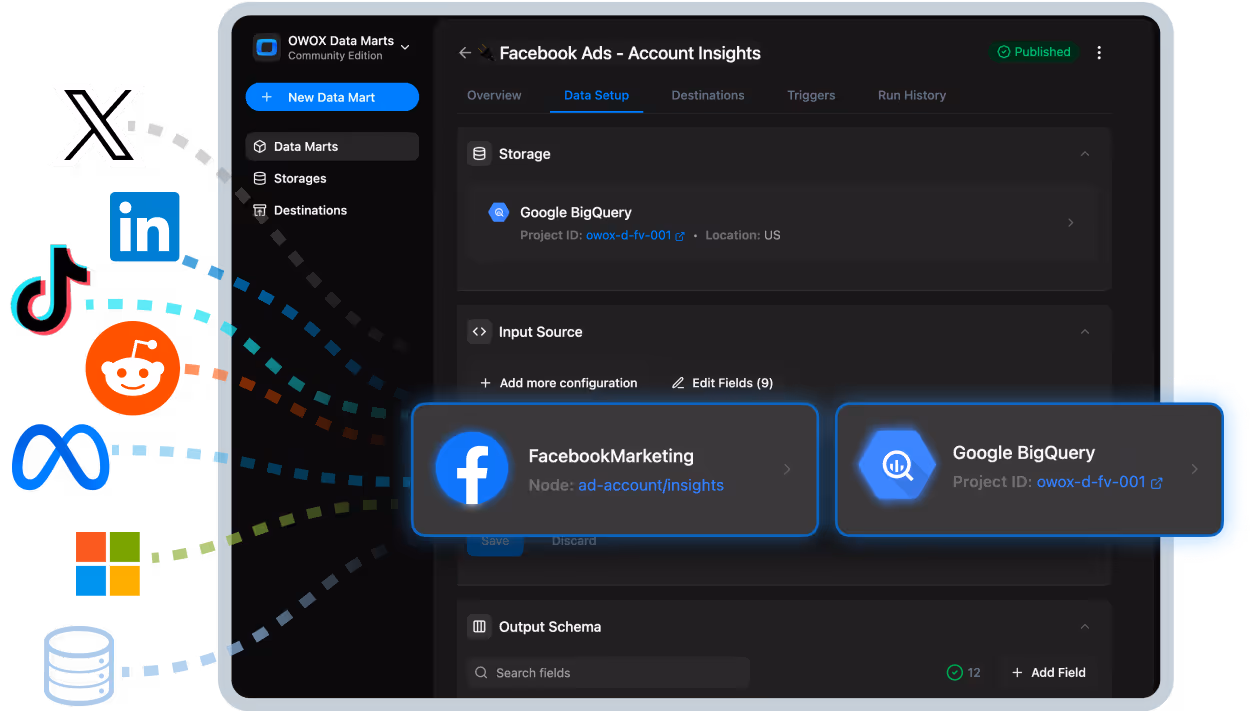Viewport: 1250px width, 711px height.
Task: Open highlighted Google BigQuery card chevron
Action: tap(1195, 468)
